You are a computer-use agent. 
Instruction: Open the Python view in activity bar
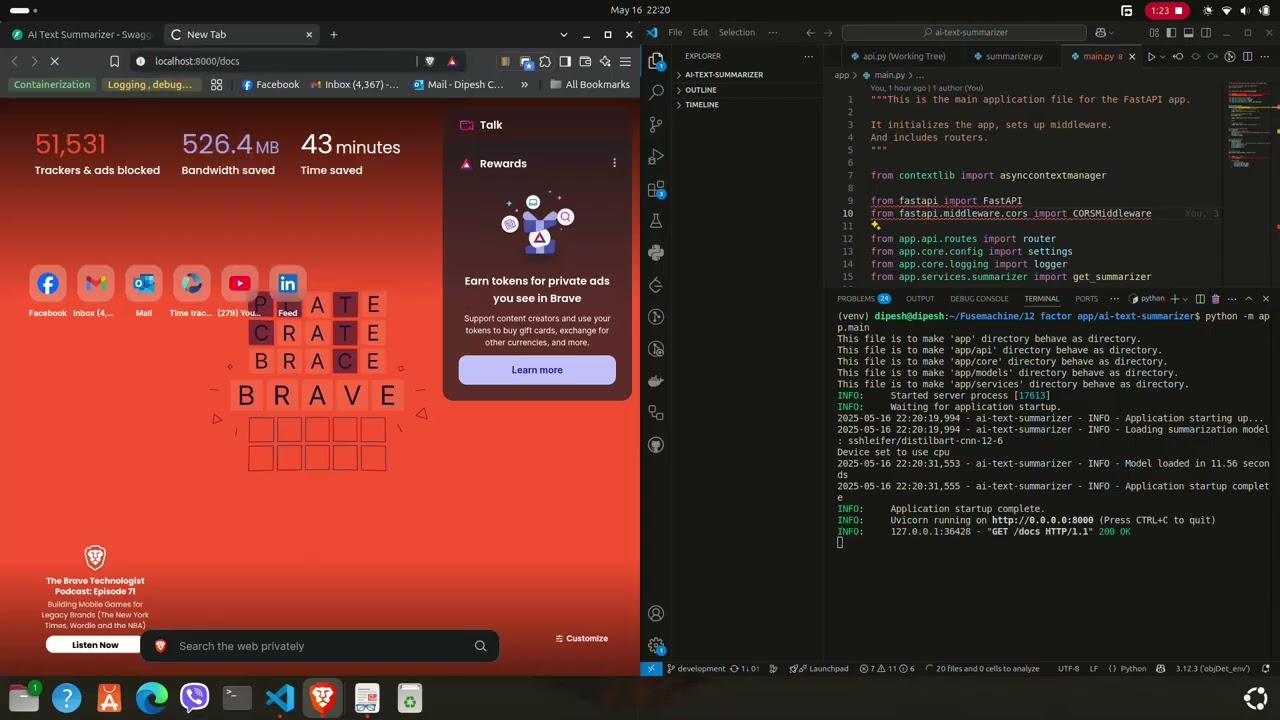(x=656, y=253)
